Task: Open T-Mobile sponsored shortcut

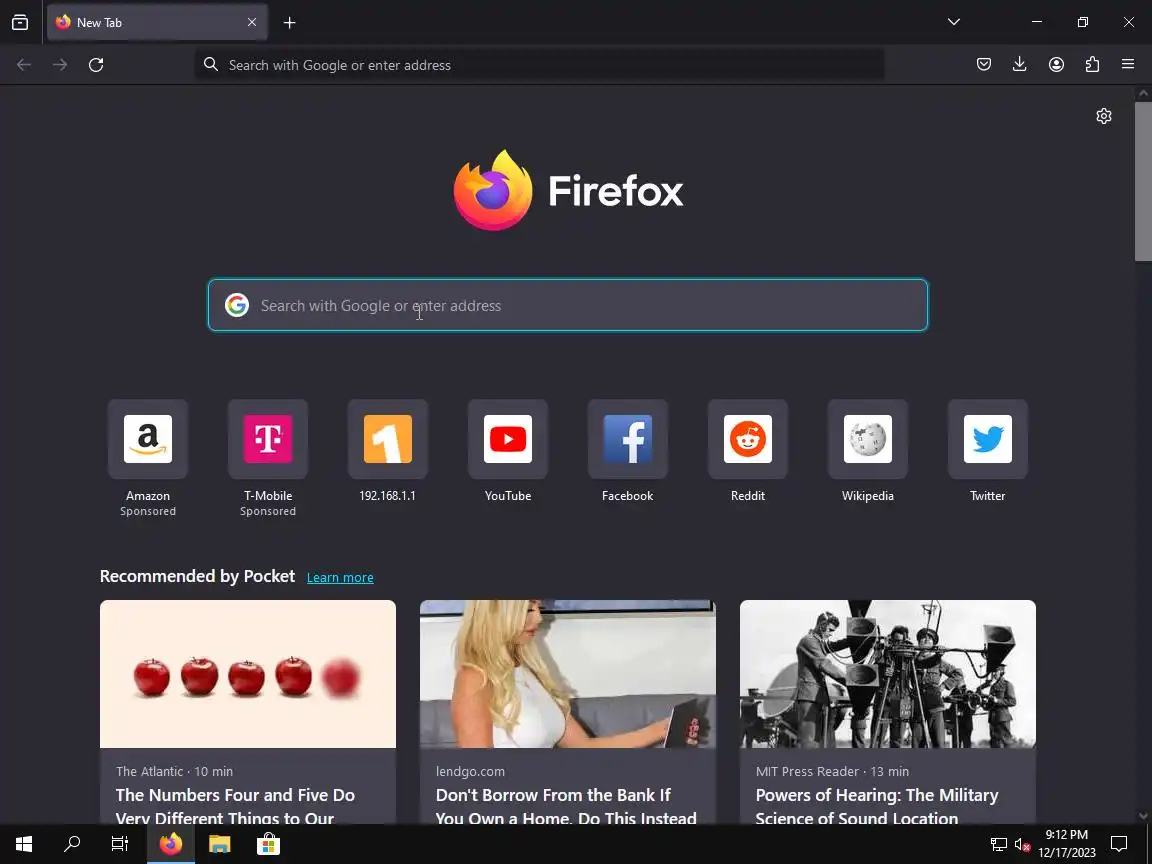Action: (x=268, y=439)
